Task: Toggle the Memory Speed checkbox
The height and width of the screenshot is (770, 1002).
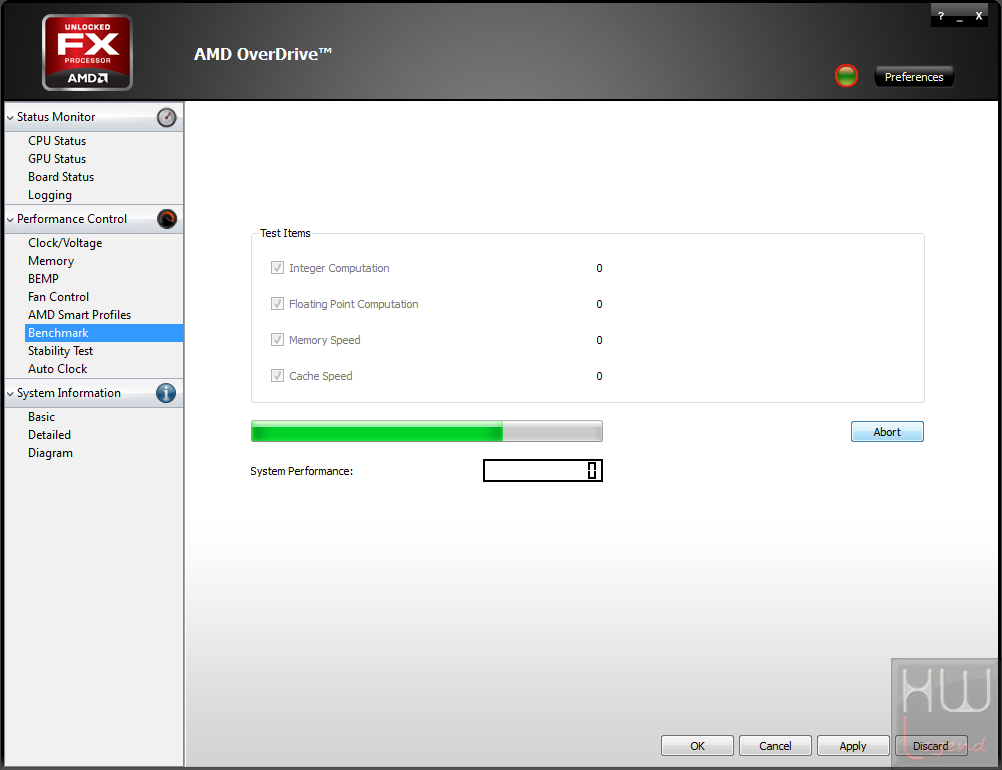Action: [277, 339]
